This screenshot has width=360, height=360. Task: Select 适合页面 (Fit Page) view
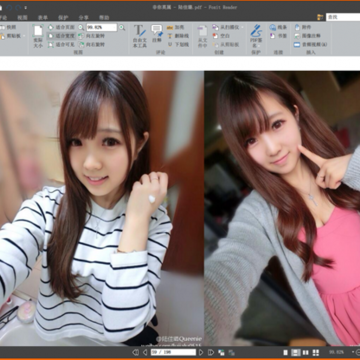pos(61,27)
